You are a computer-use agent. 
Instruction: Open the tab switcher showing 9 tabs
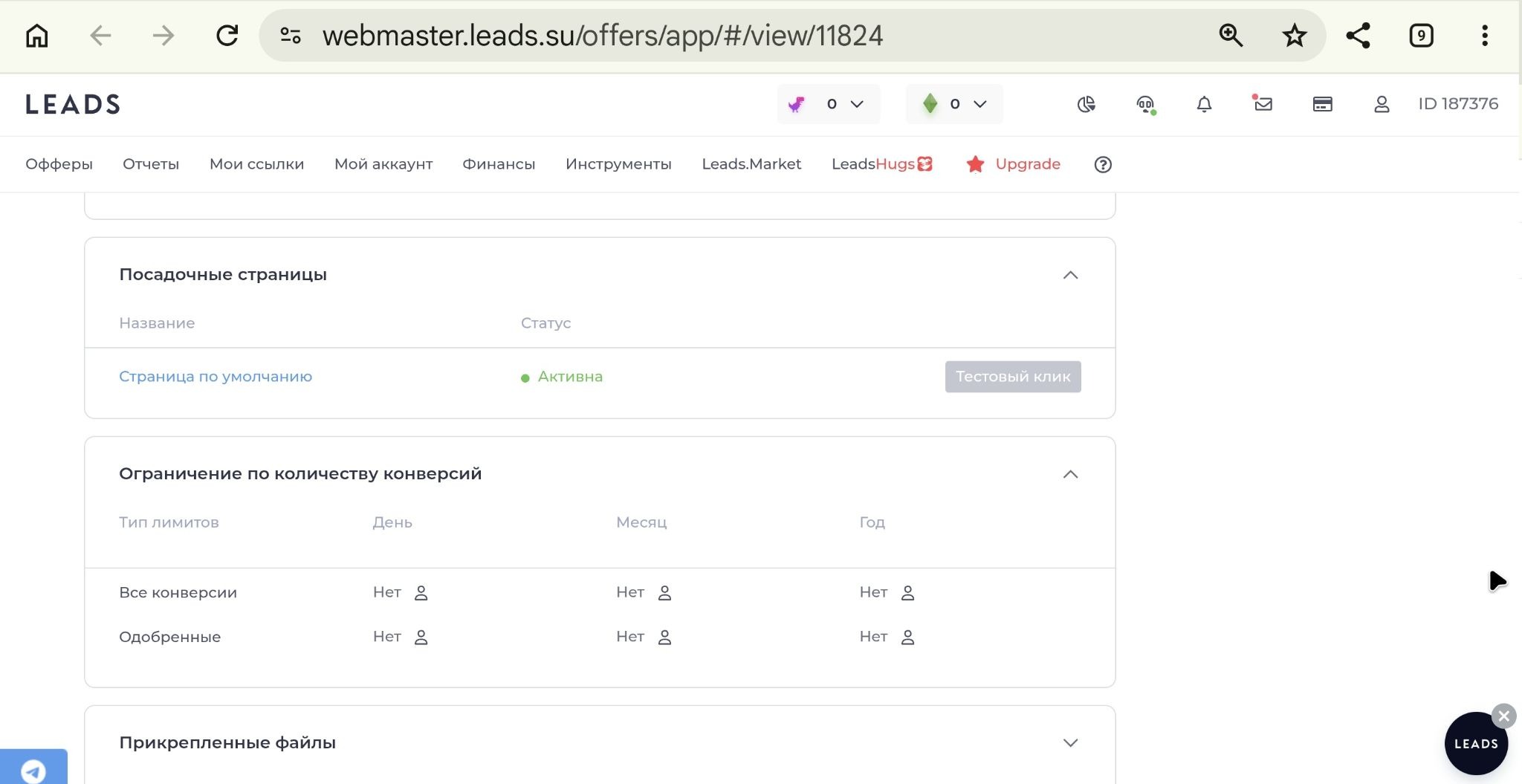(1421, 36)
